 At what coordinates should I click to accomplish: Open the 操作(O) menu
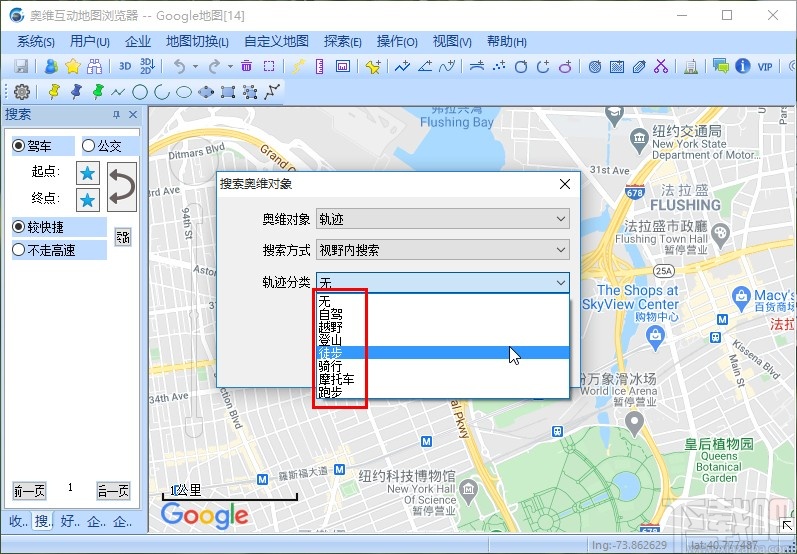[397, 42]
